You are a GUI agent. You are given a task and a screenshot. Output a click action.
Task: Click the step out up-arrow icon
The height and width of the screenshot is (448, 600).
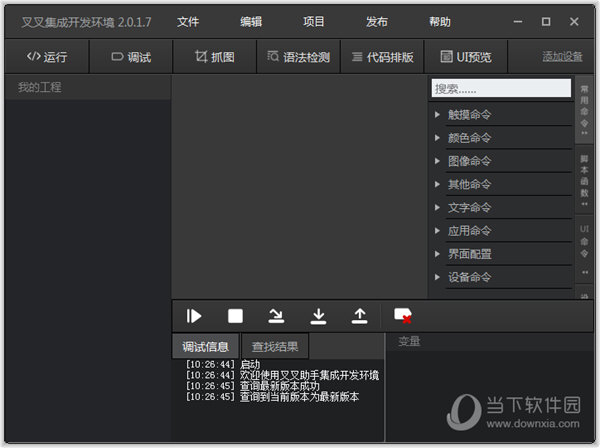(359, 316)
